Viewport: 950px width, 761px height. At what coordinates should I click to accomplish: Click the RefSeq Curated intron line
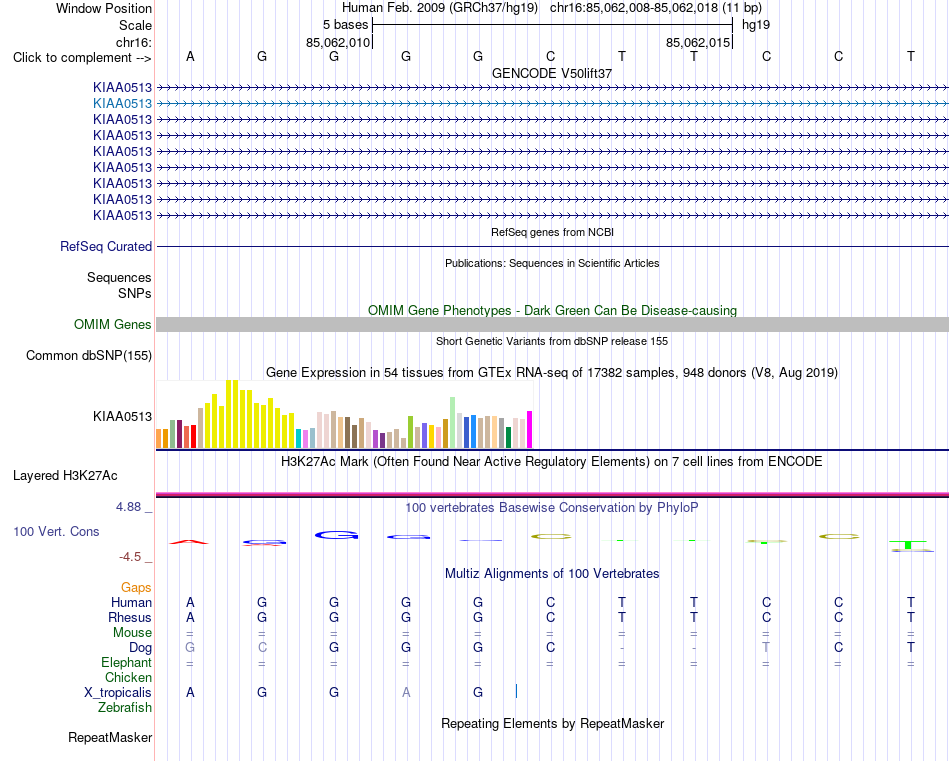(552, 247)
